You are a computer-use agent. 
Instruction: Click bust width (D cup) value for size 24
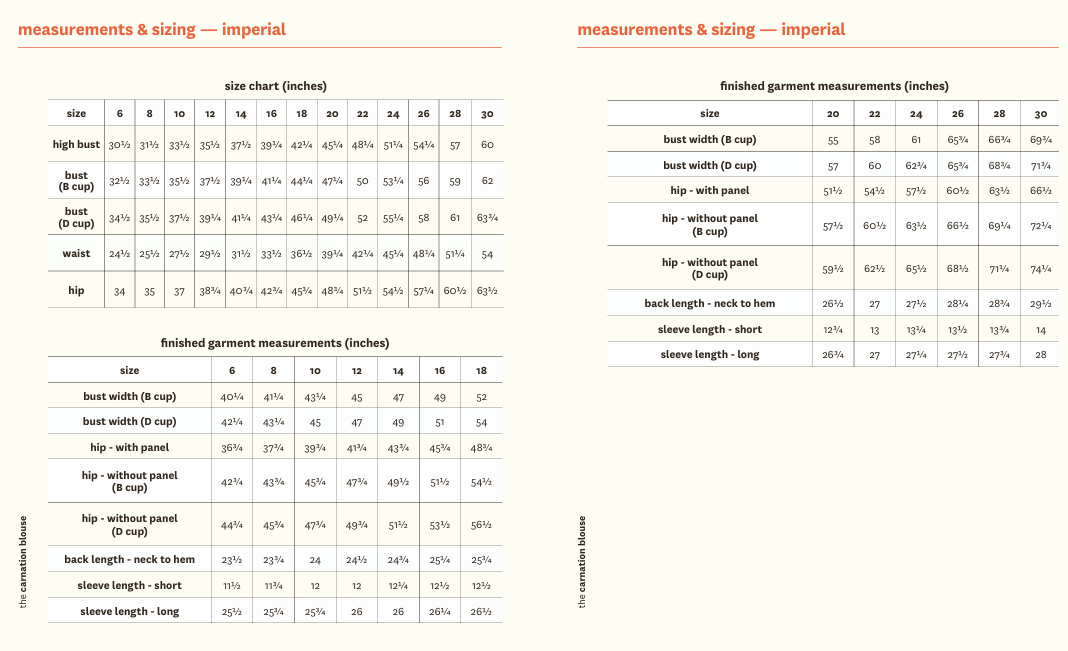coord(916,166)
